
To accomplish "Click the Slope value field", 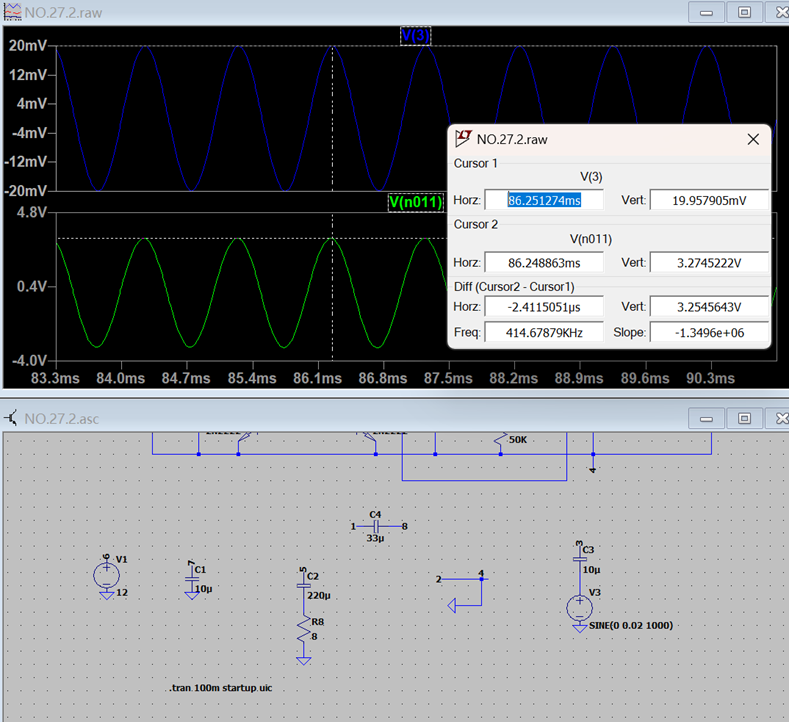I will (x=708, y=332).
